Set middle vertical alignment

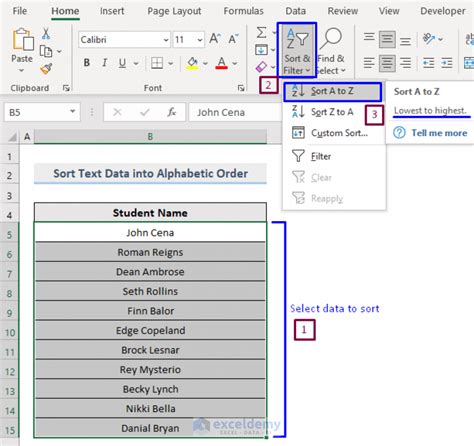pos(387,39)
